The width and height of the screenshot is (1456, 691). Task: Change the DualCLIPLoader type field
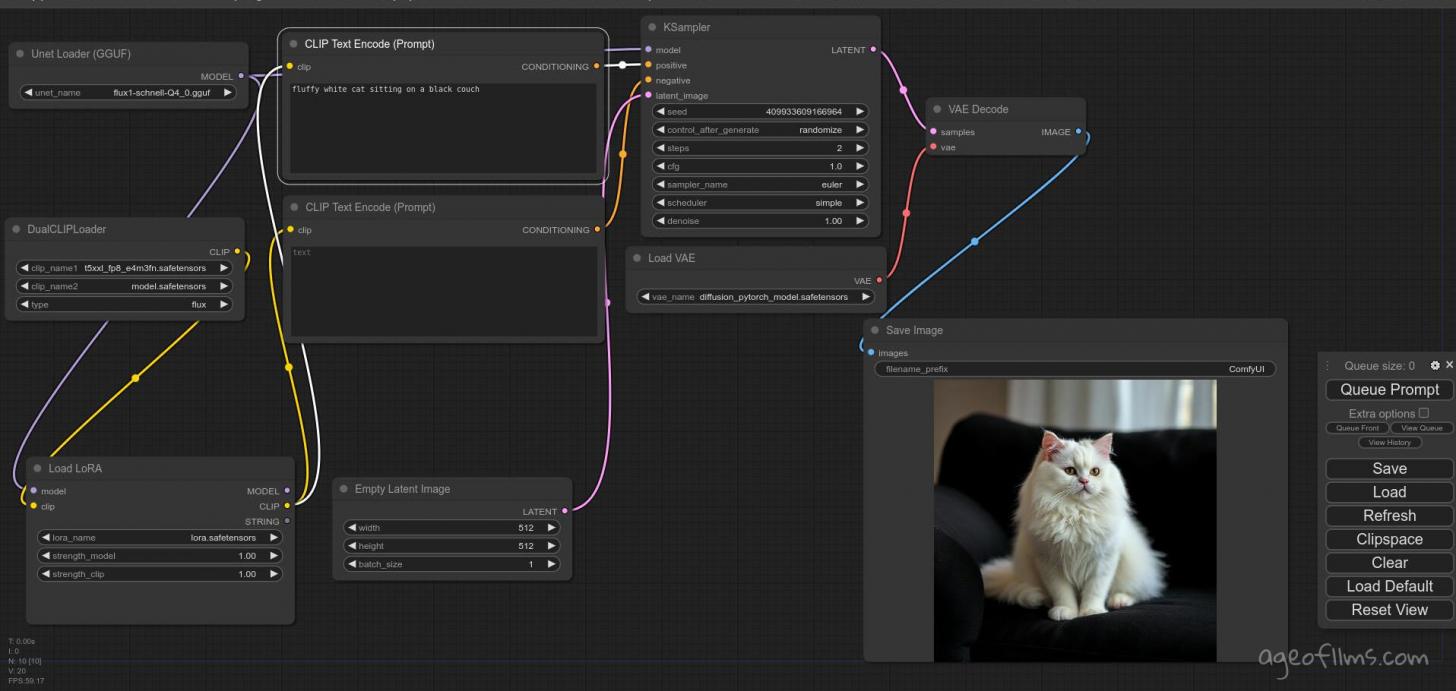(125, 304)
